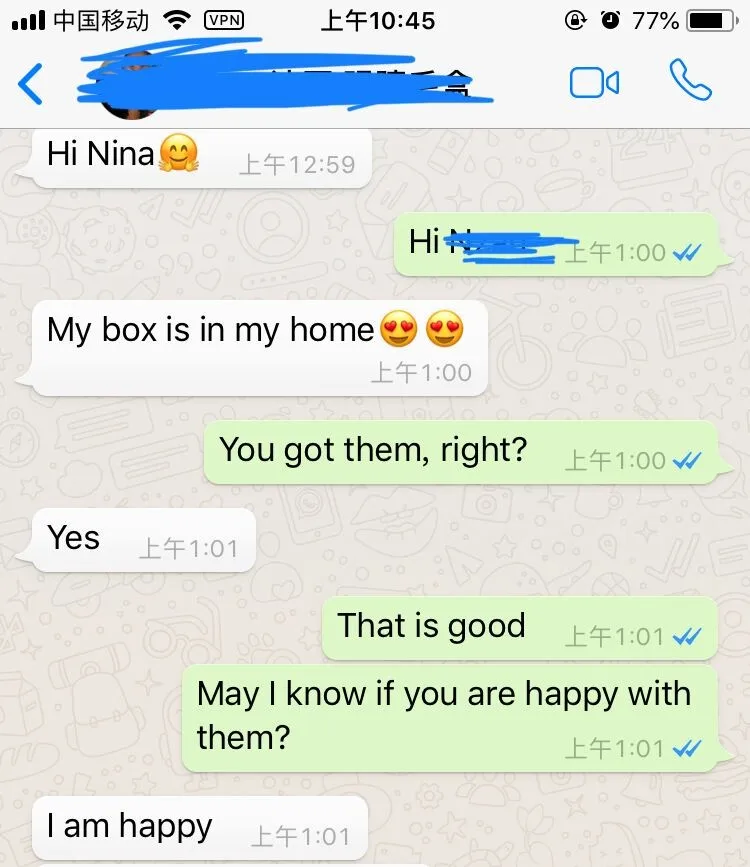750x867 pixels.
Task: Tap the battery icon in the status bar
Action: (x=711, y=21)
